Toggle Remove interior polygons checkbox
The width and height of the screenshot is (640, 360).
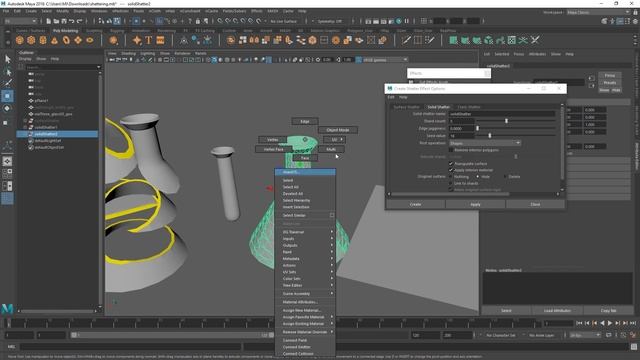(x=451, y=150)
